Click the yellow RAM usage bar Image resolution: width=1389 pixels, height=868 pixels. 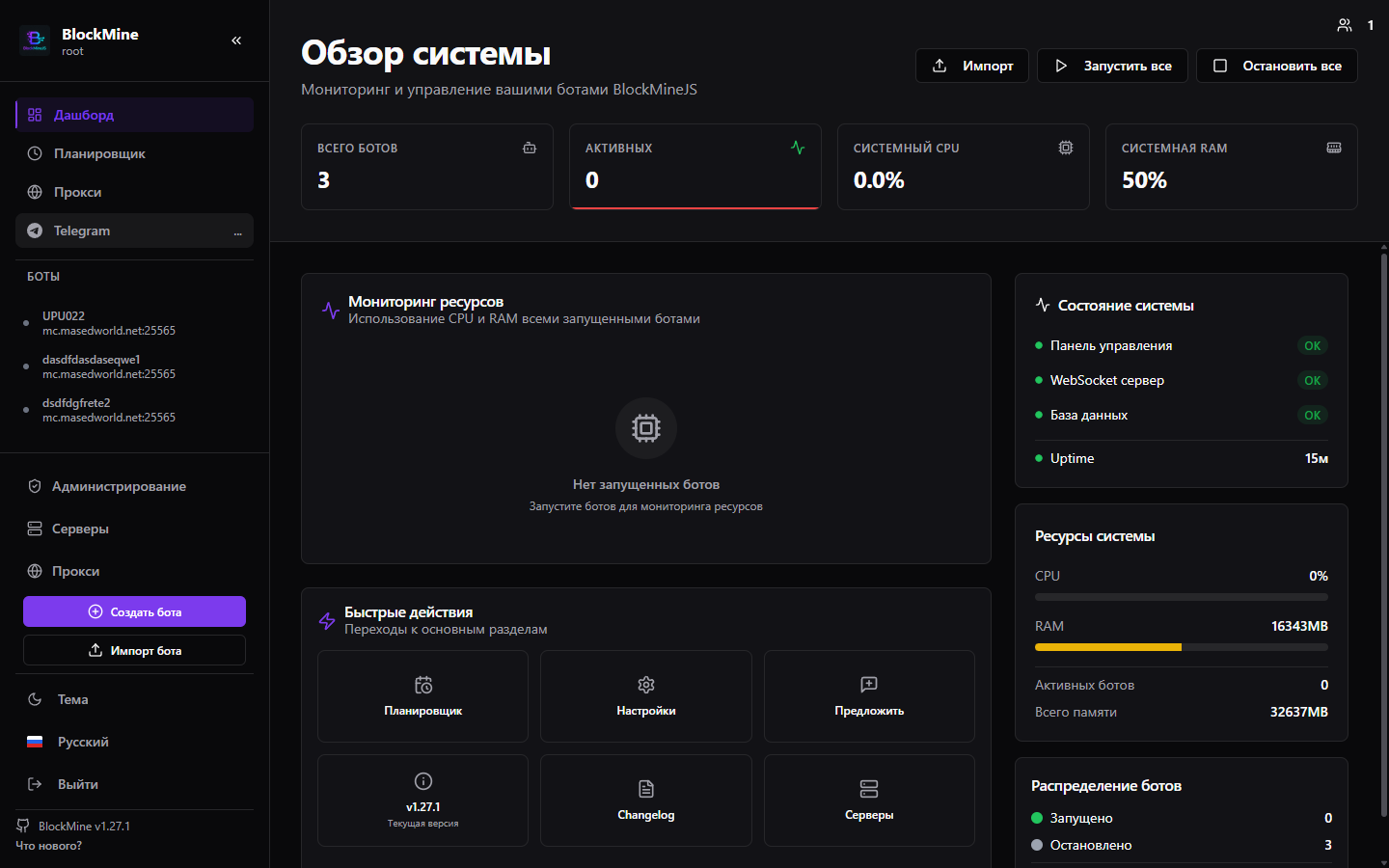pyautogui.click(x=1108, y=647)
